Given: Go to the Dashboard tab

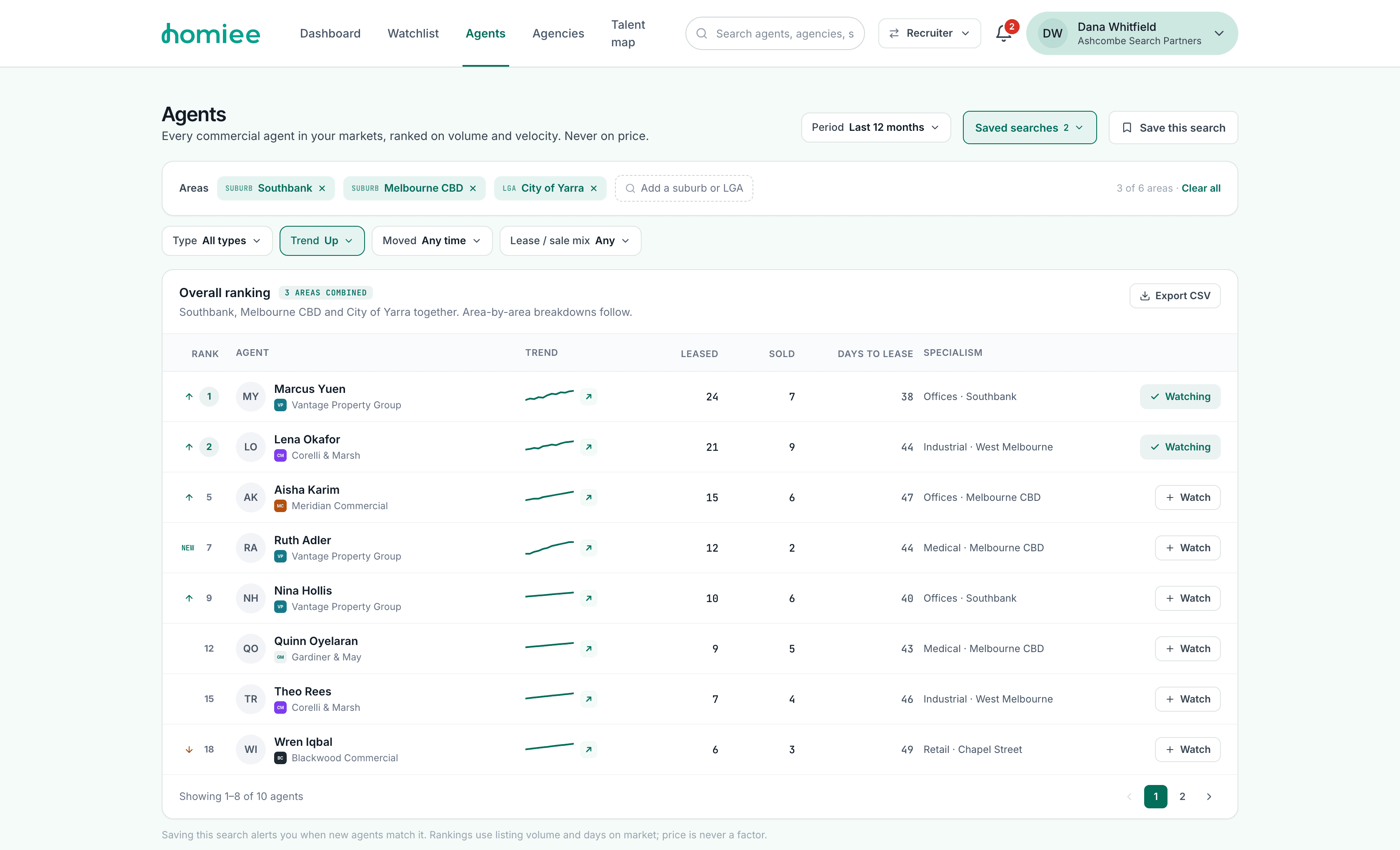Looking at the screenshot, I should [330, 33].
